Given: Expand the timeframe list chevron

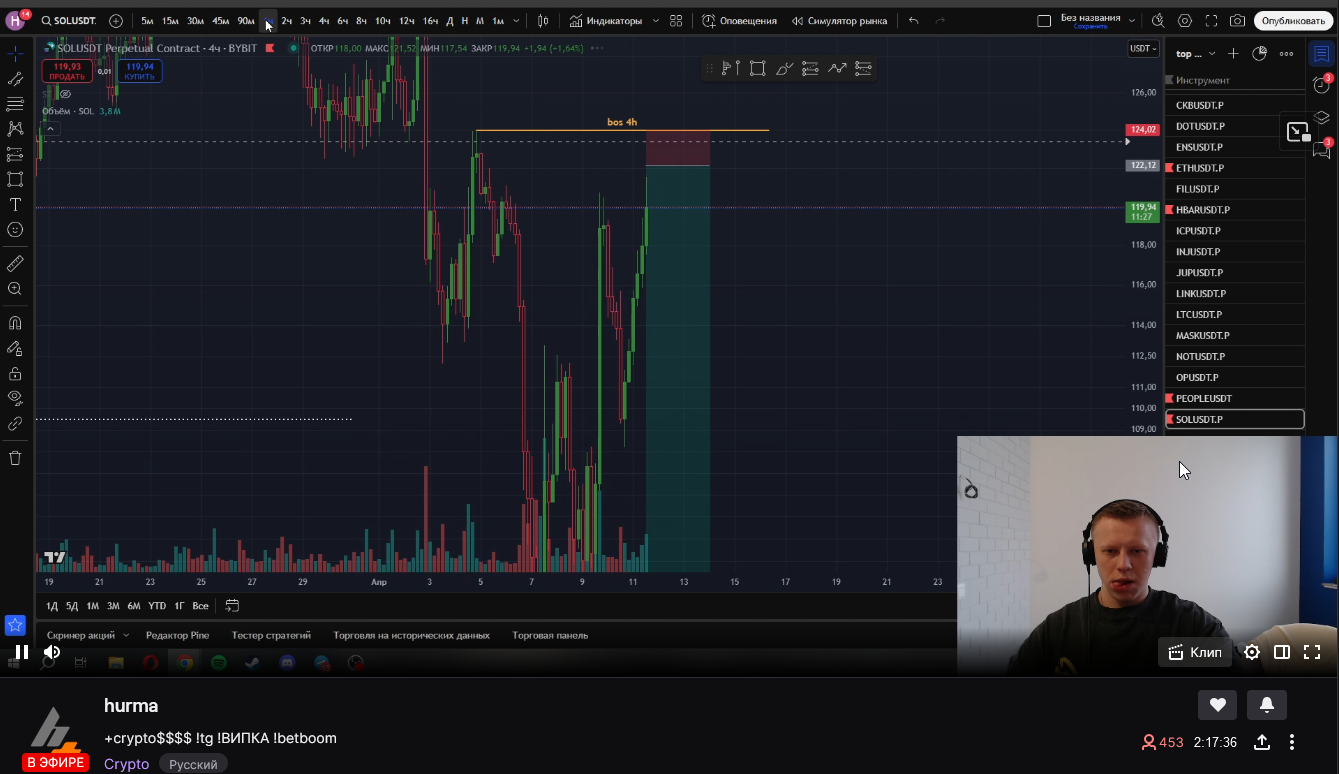Looking at the screenshot, I should [516, 20].
